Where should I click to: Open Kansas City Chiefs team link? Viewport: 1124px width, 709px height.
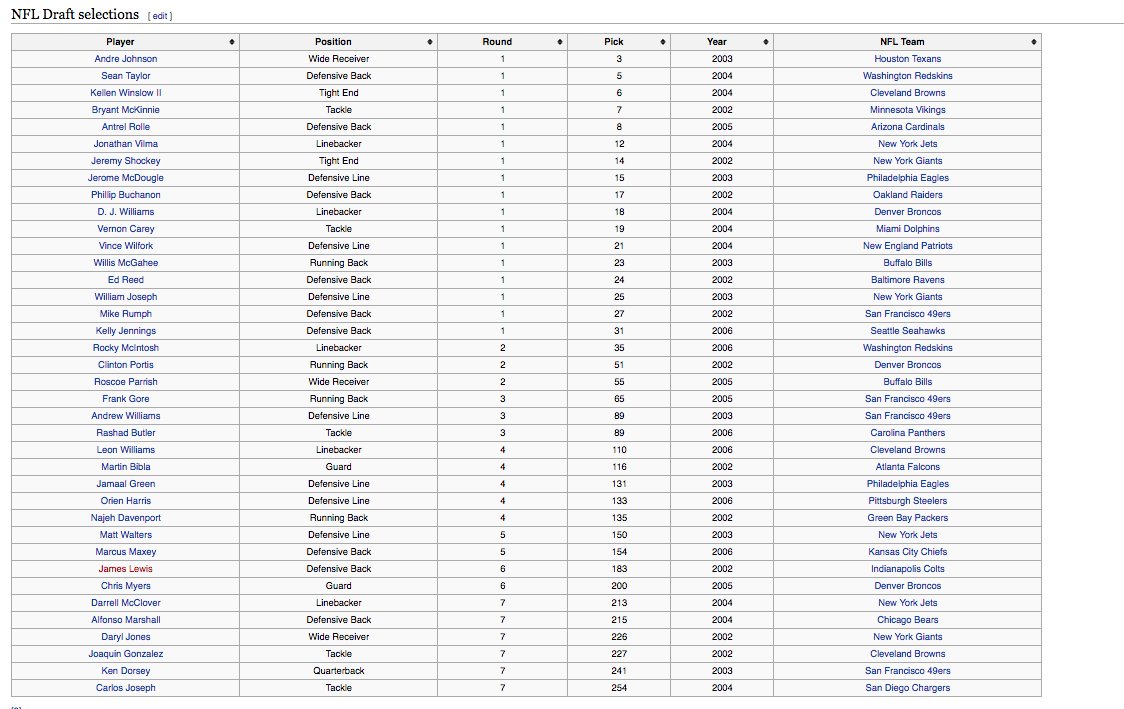pyautogui.click(x=908, y=552)
